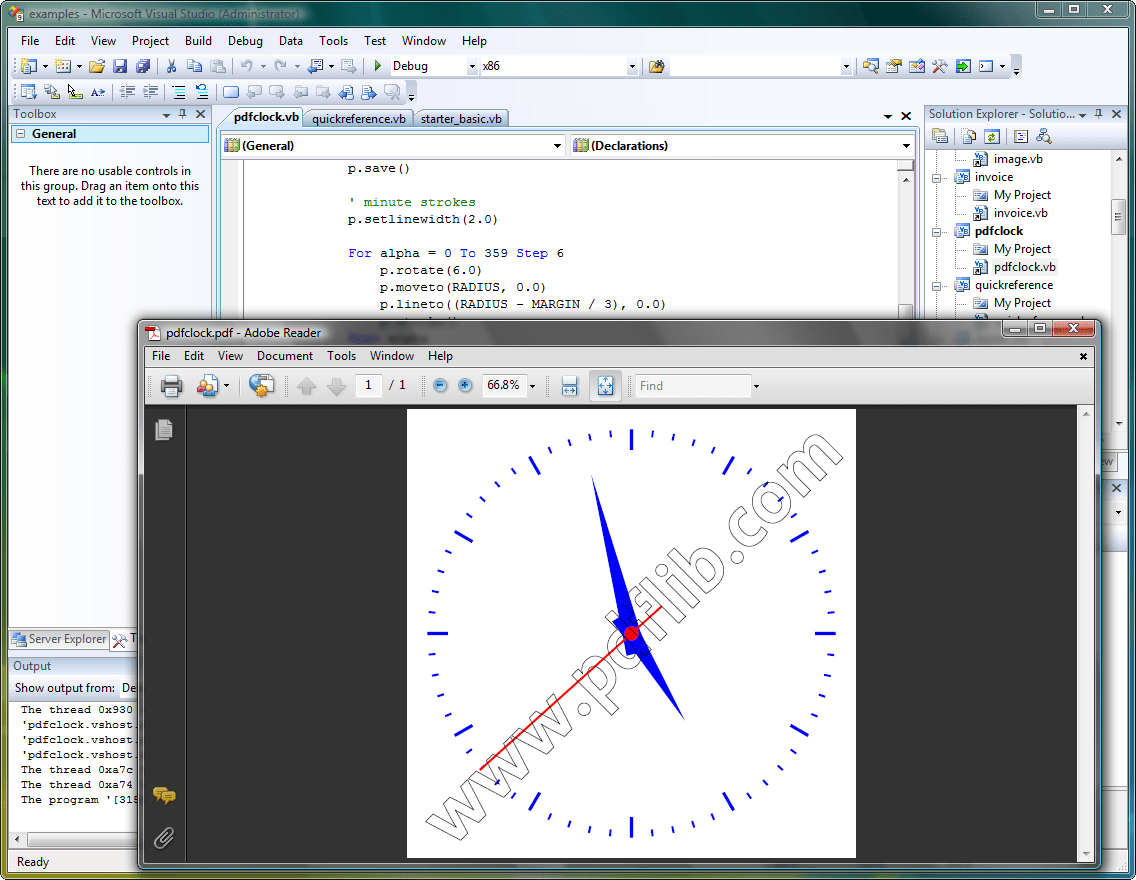Click Save All in Visual Studio toolbar
The height and width of the screenshot is (880, 1136).
(x=143, y=66)
